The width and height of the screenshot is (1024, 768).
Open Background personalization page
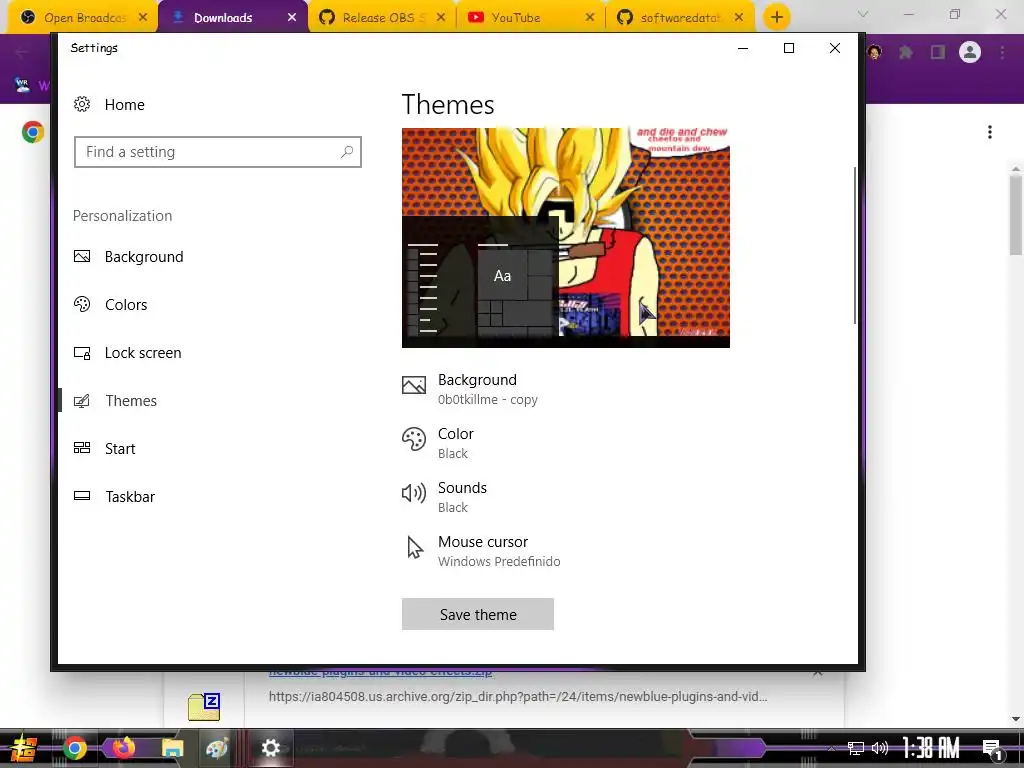click(x=129, y=257)
